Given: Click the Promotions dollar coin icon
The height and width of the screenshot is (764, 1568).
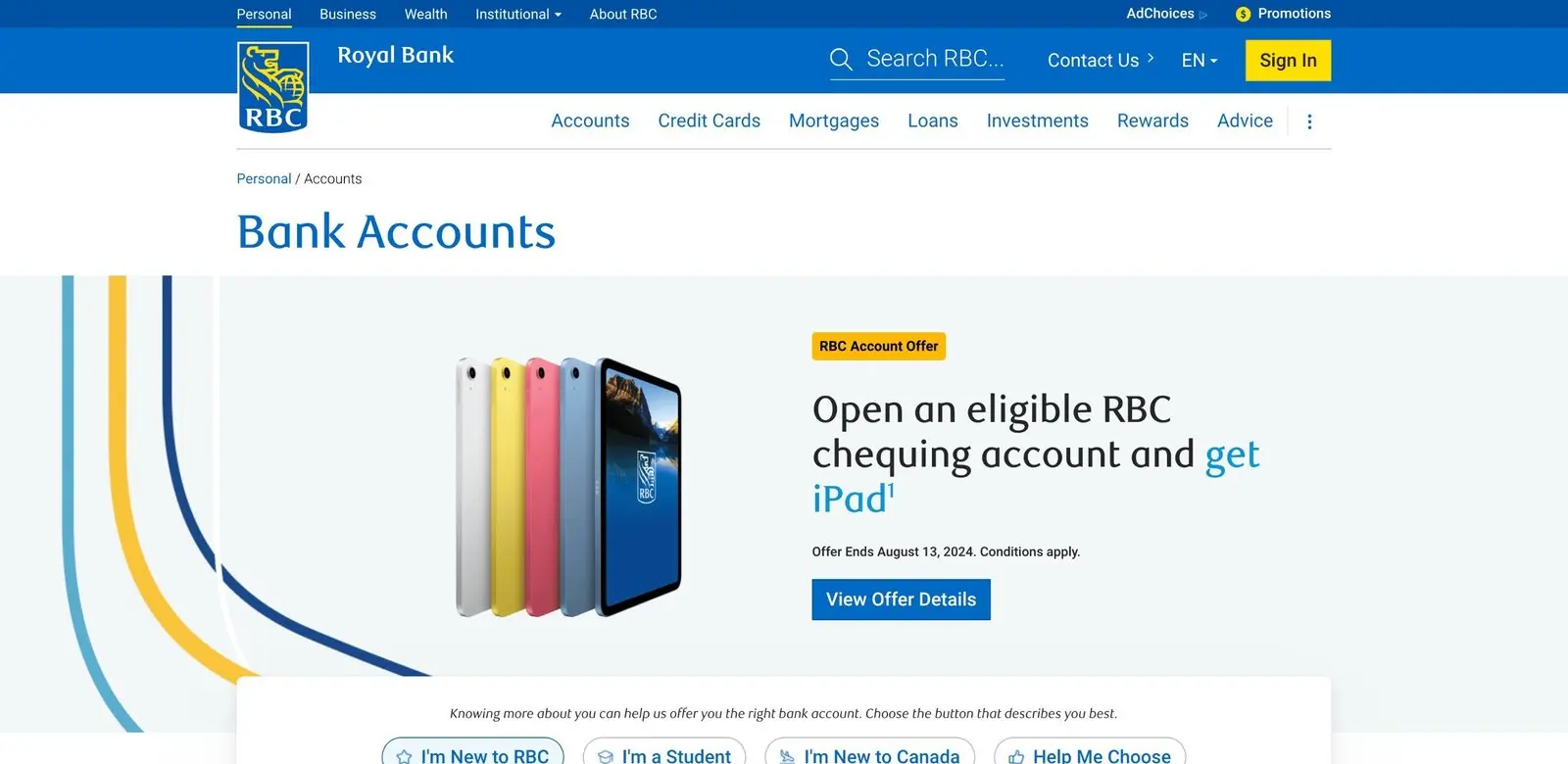Looking at the screenshot, I should [1243, 14].
